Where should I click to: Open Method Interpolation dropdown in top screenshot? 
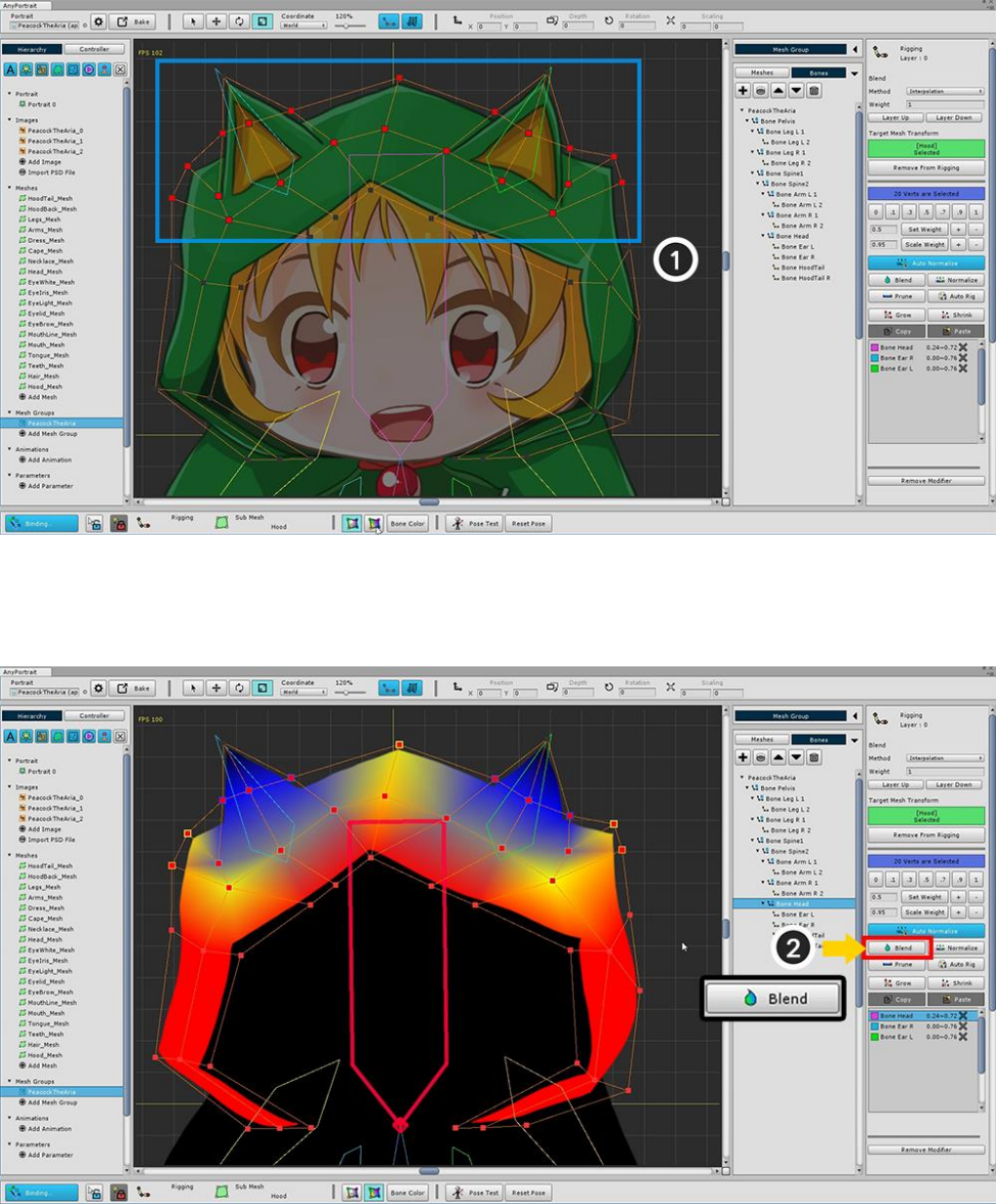click(x=945, y=92)
